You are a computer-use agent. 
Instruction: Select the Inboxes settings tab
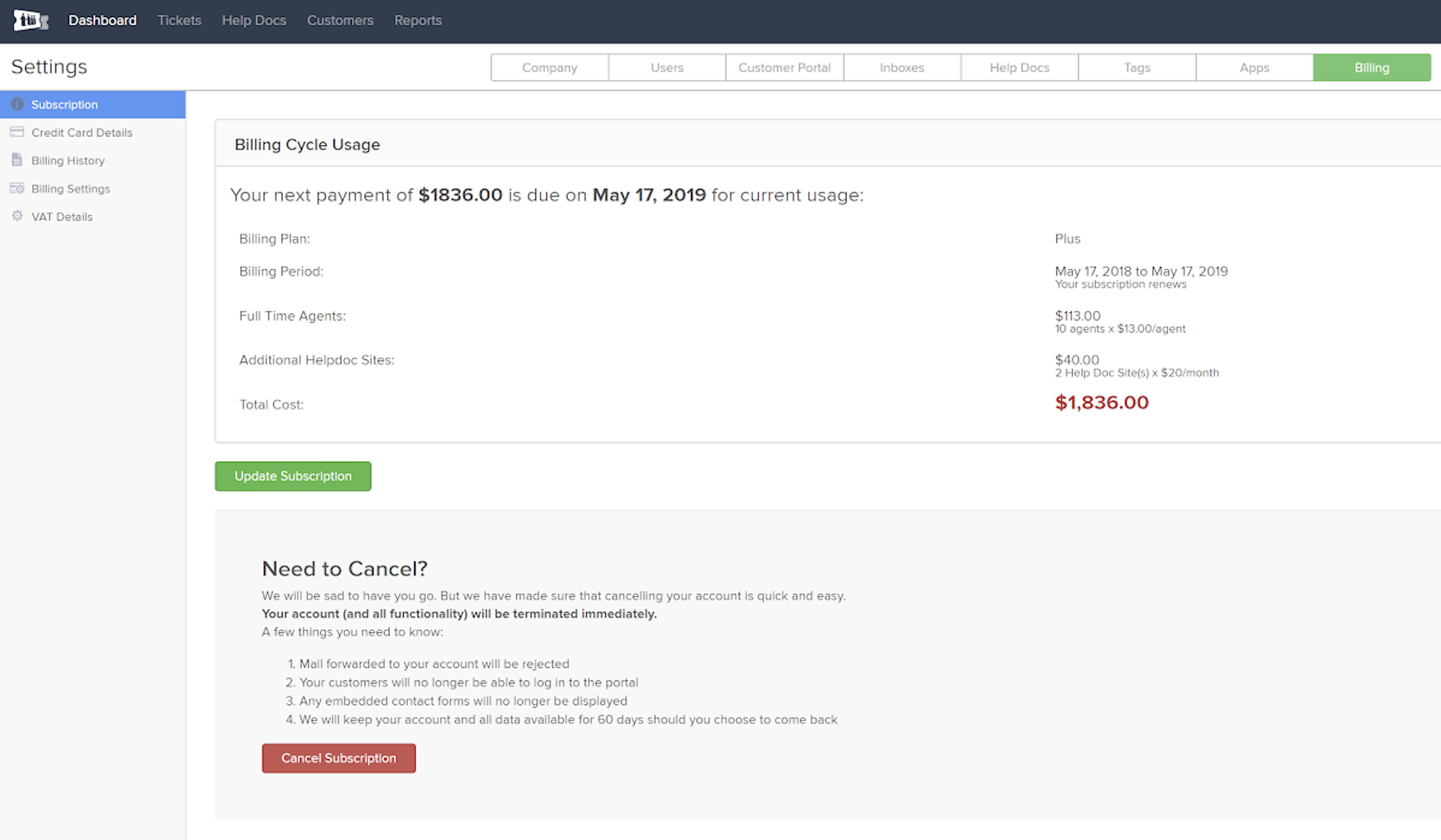pos(901,68)
